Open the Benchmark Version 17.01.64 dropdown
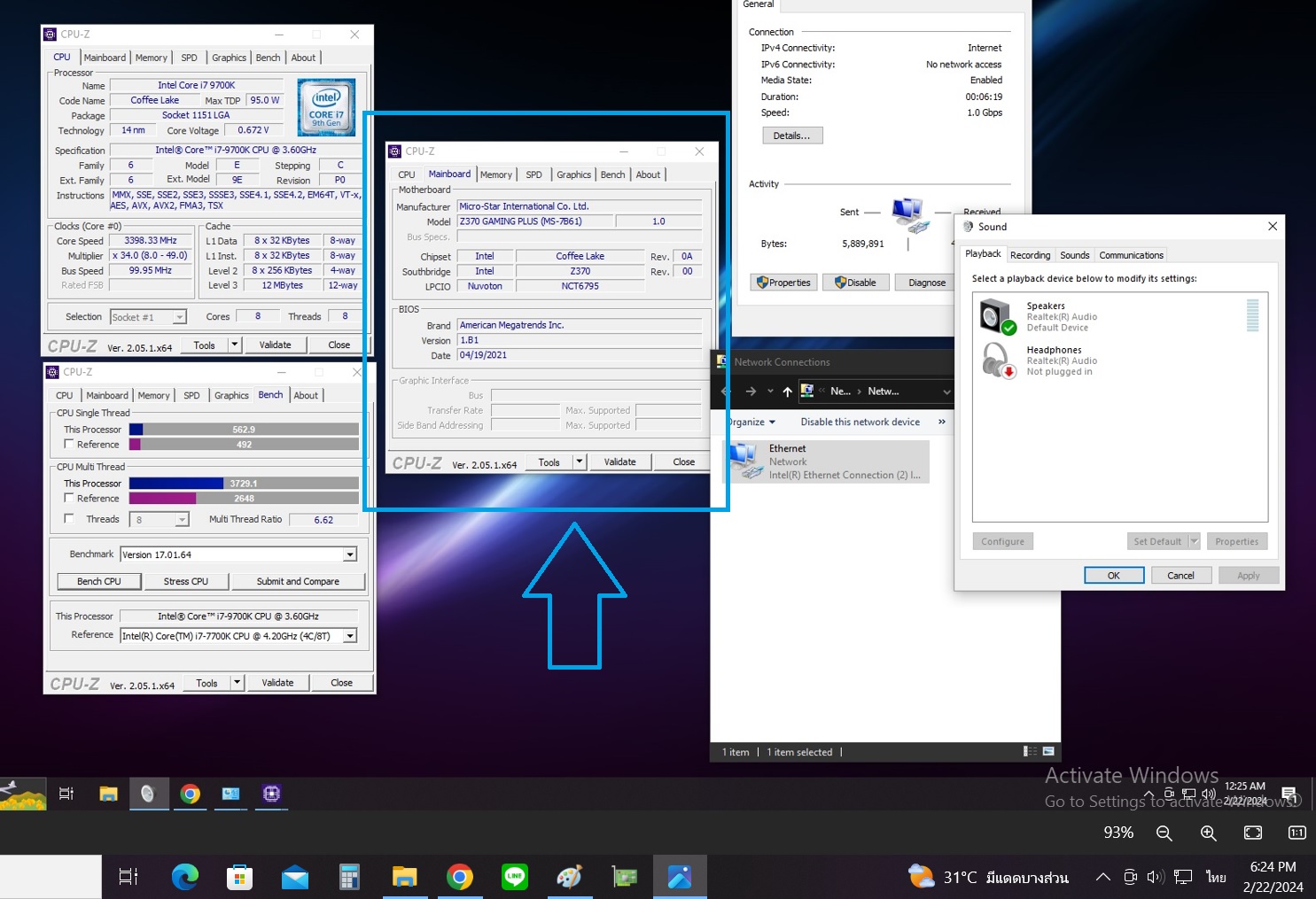The height and width of the screenshot is (899, 1316). (350, 554)
